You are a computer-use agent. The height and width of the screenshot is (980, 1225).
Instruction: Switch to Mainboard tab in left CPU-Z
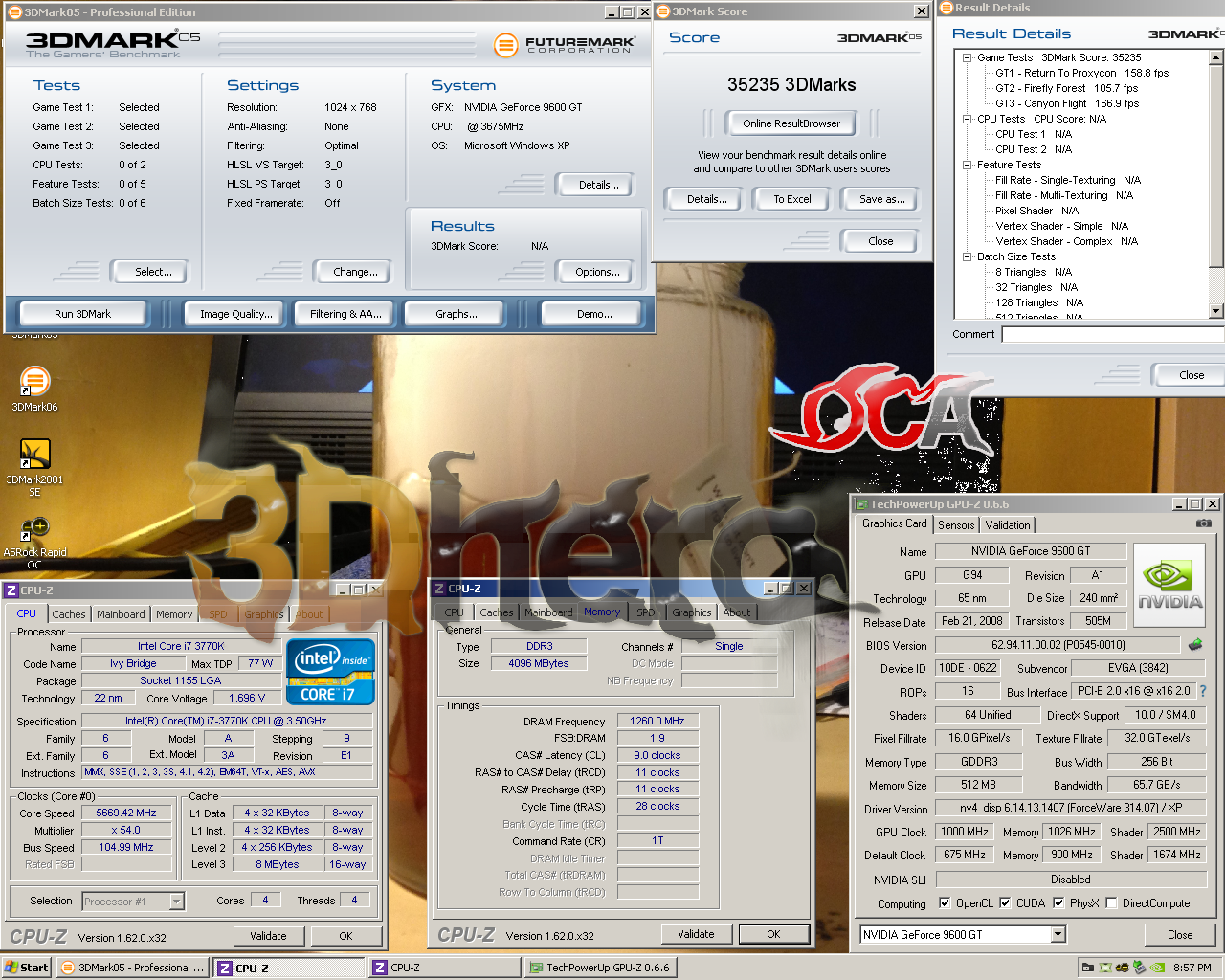coord(121,614)
